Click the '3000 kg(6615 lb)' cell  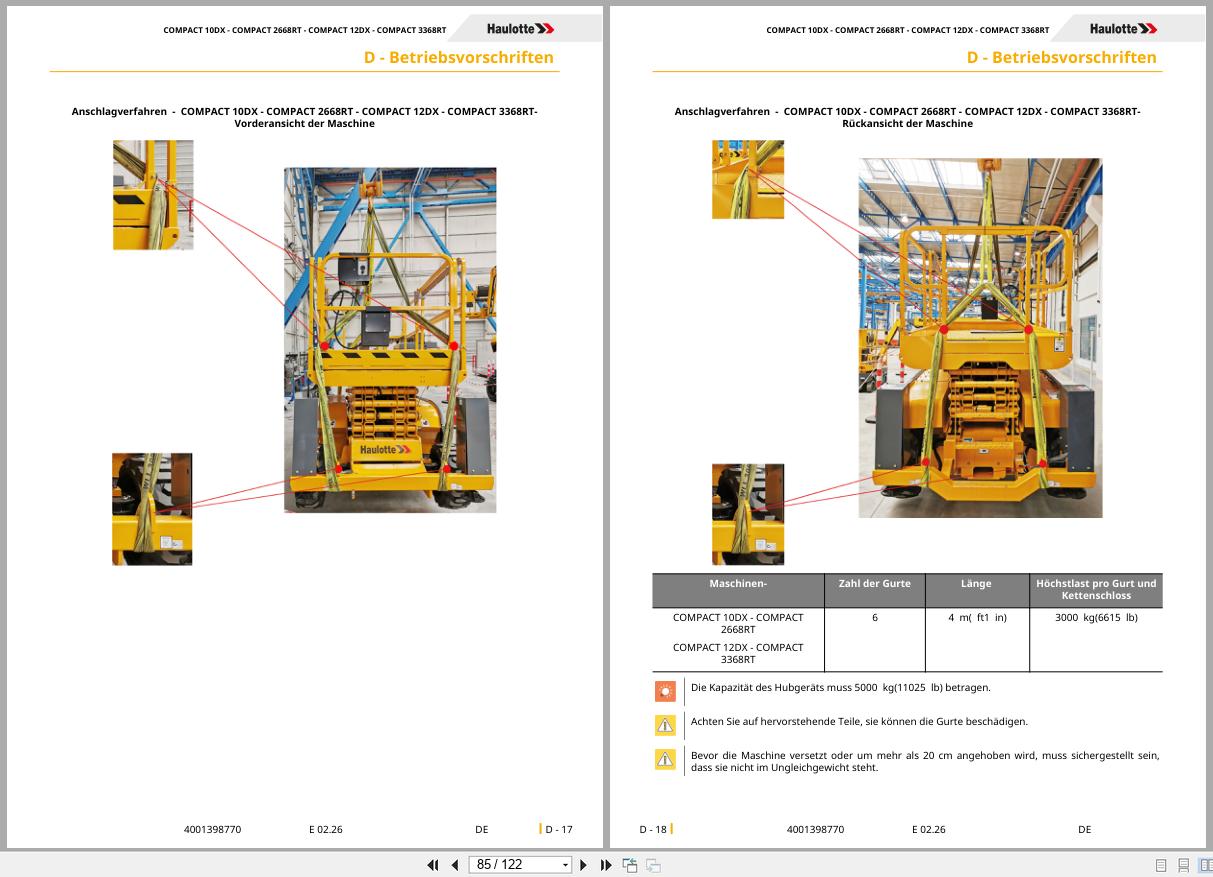1096,618
